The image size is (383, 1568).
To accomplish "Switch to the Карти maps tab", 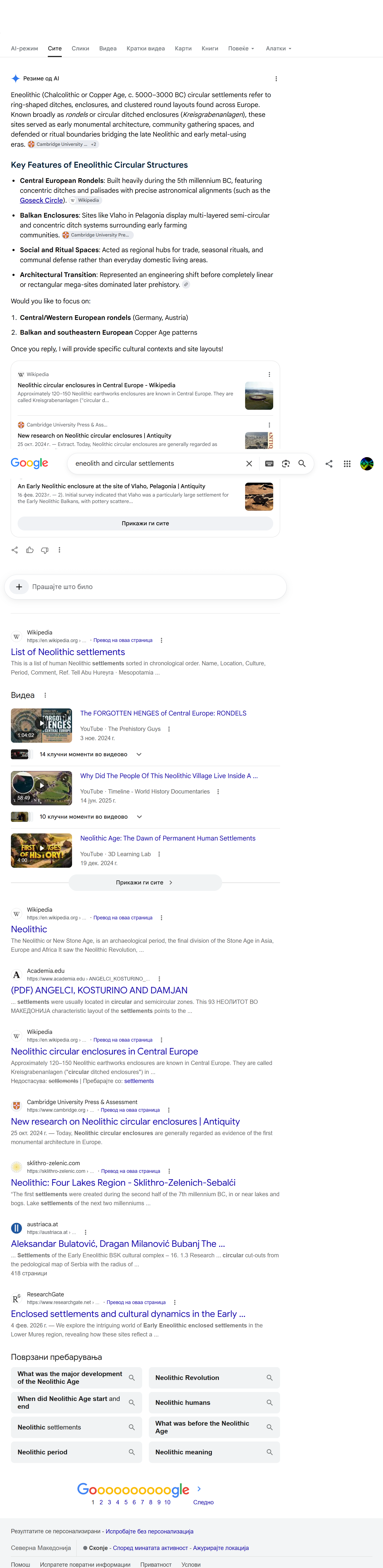I will [183, 49].
